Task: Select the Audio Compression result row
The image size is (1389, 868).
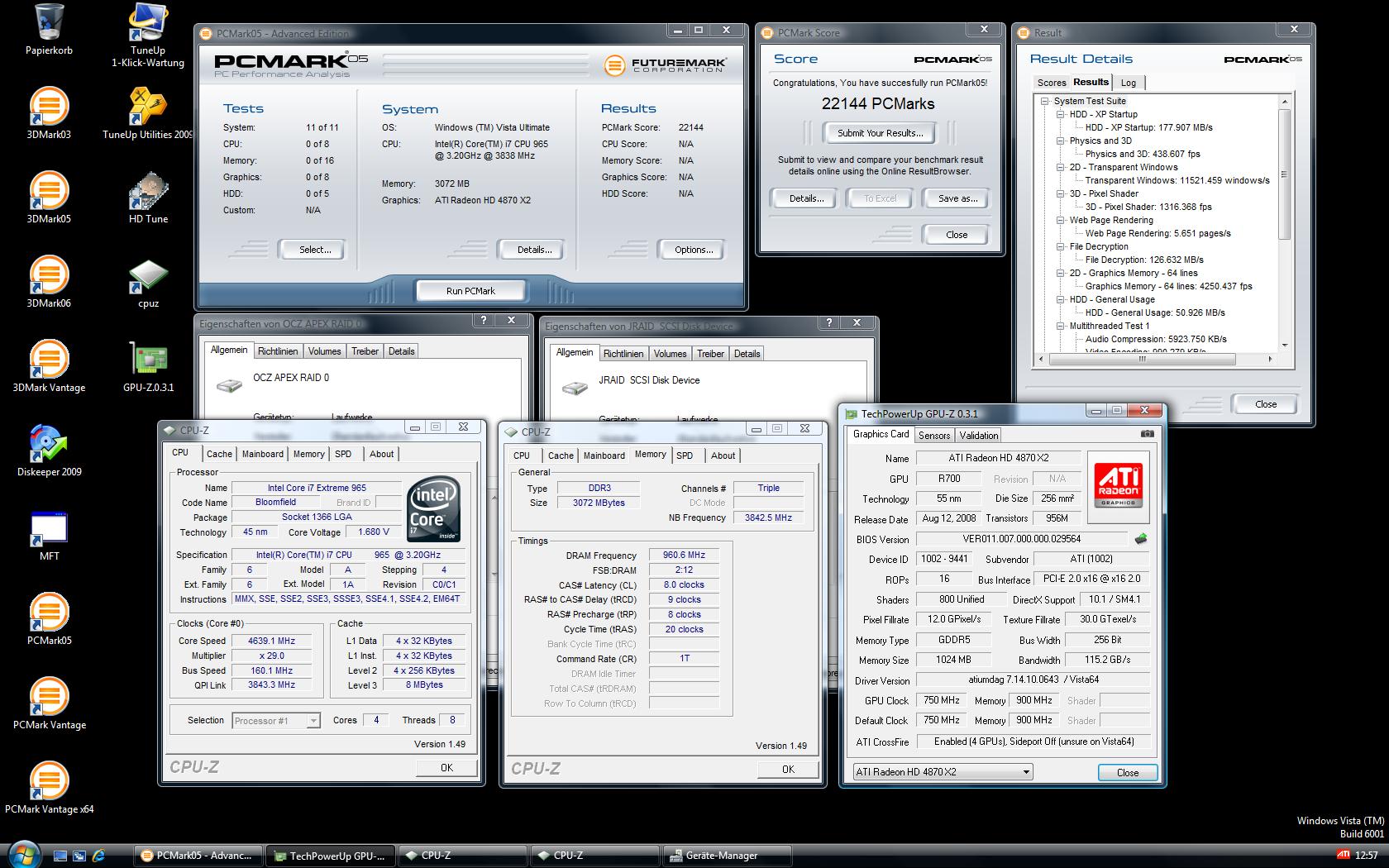Action: click(x=1156, y=339)
